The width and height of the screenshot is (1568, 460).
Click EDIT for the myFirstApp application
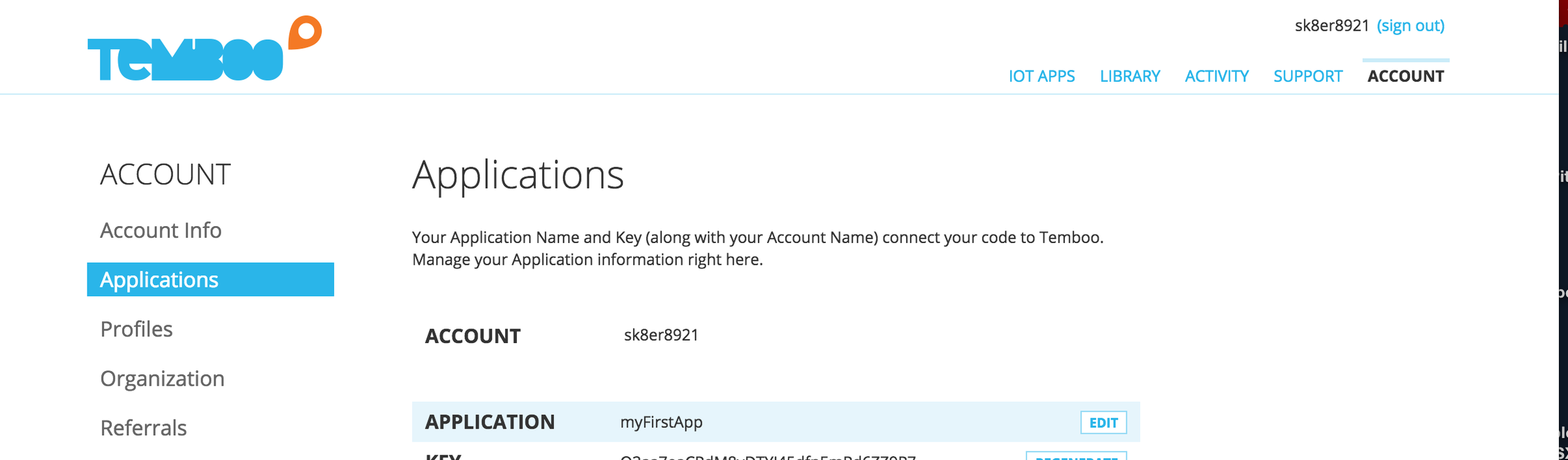[x=1103, y=423]
